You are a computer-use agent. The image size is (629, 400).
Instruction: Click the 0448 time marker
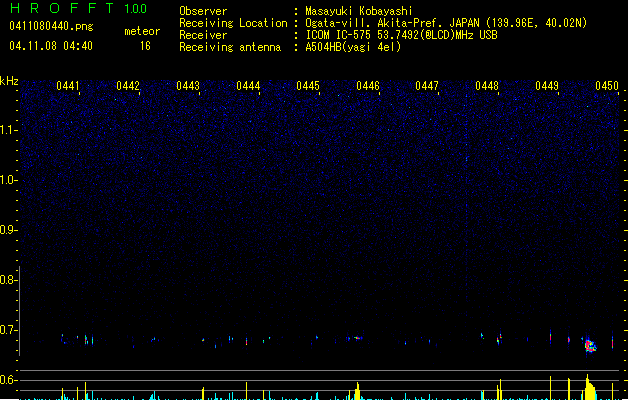pos(487,86)
